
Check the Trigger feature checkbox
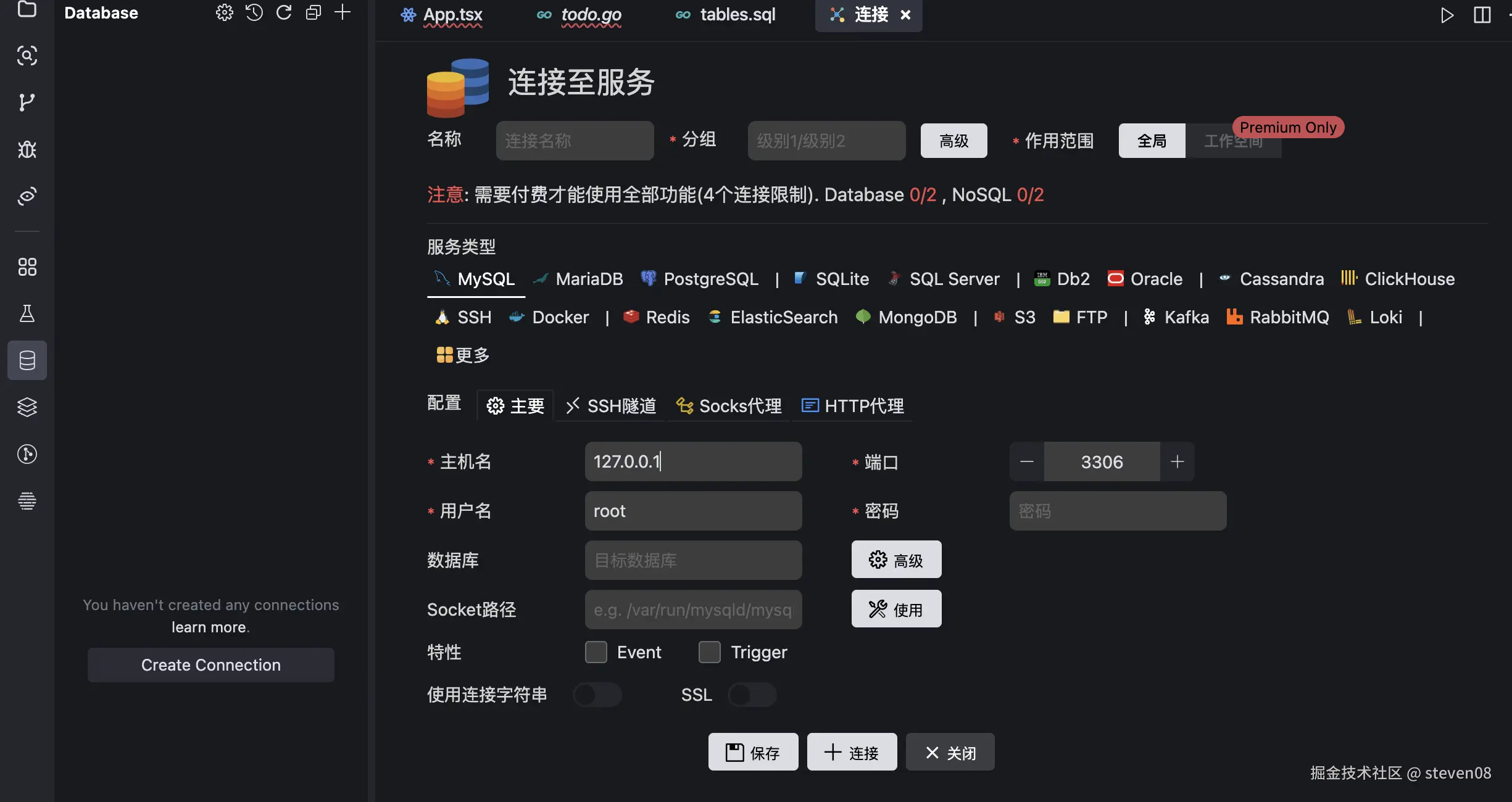[x=710, y=652]
